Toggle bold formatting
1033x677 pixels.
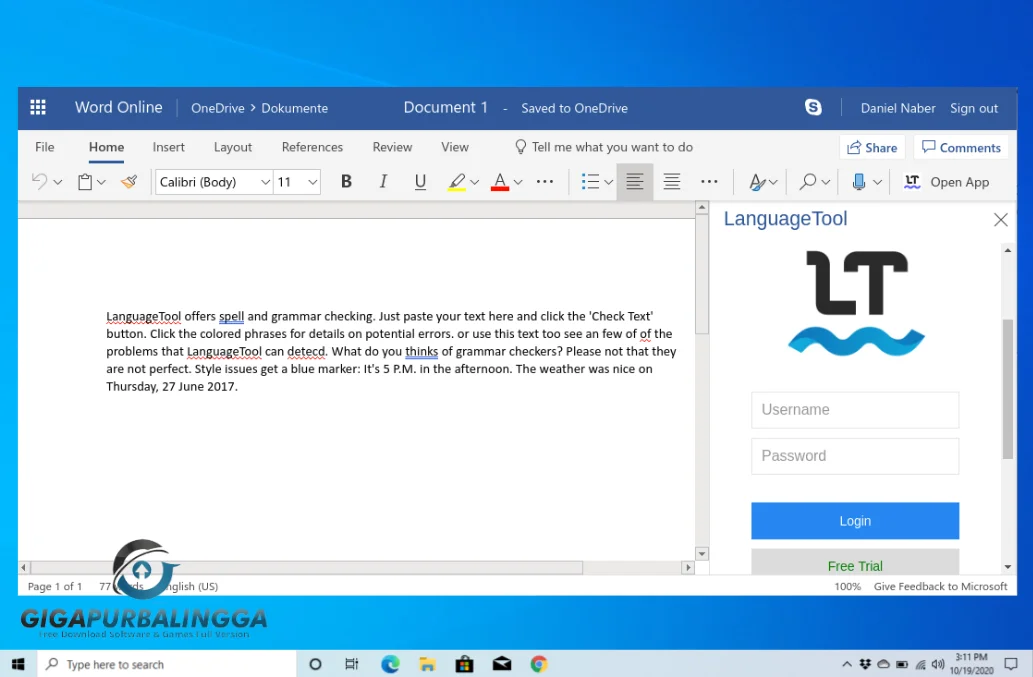point(345,181)
